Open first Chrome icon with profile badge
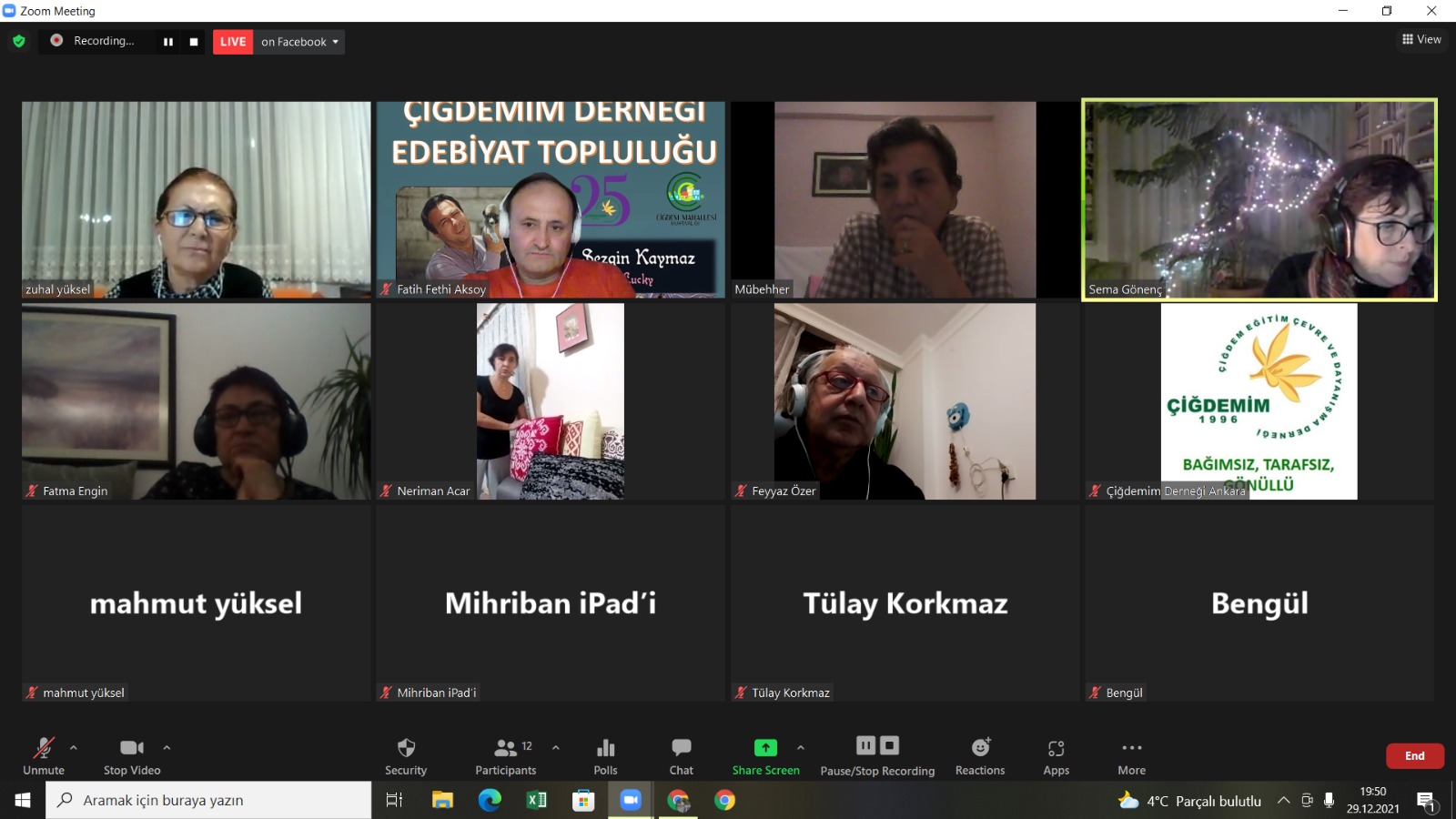 pyautogui.click(x=678, y=800)
